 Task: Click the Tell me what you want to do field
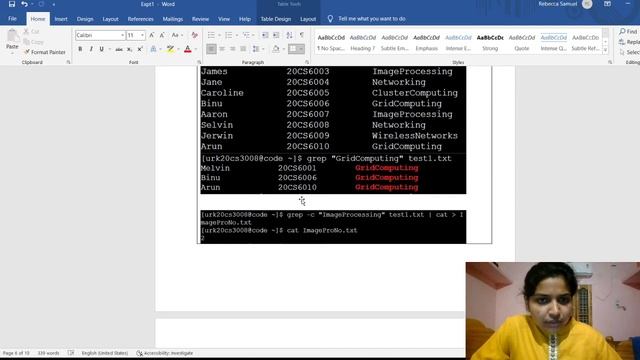pyautogui.click(x=372, y=19)
